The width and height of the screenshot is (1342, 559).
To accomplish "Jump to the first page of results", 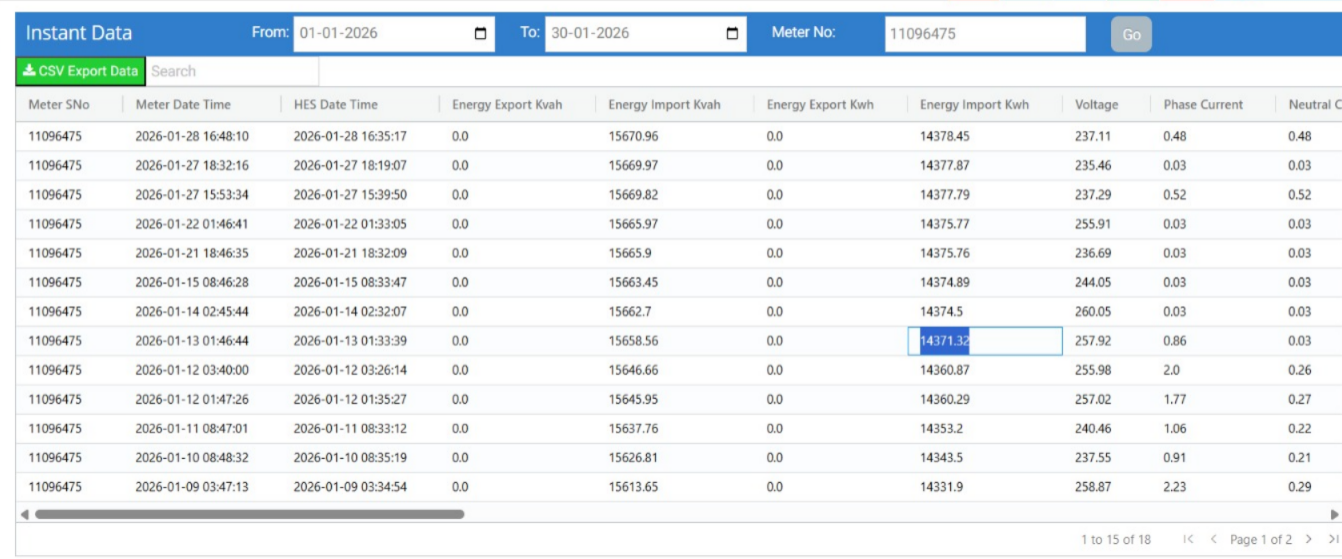I will pyautogui.click(x=1188, y=539).
